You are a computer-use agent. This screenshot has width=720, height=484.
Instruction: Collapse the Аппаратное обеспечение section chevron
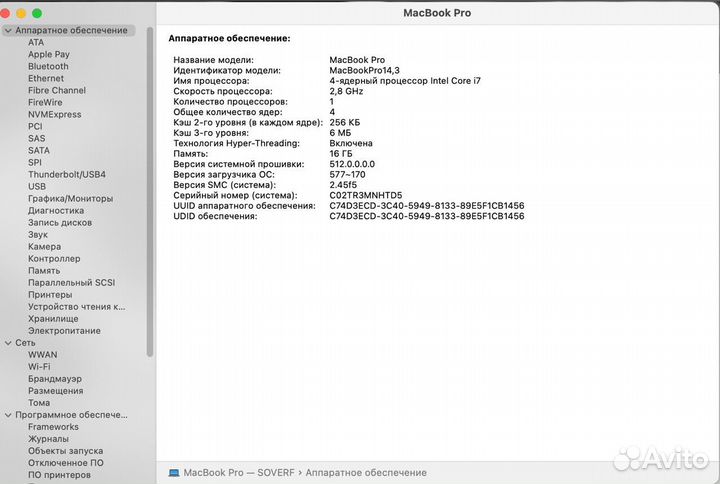point(8,30)
